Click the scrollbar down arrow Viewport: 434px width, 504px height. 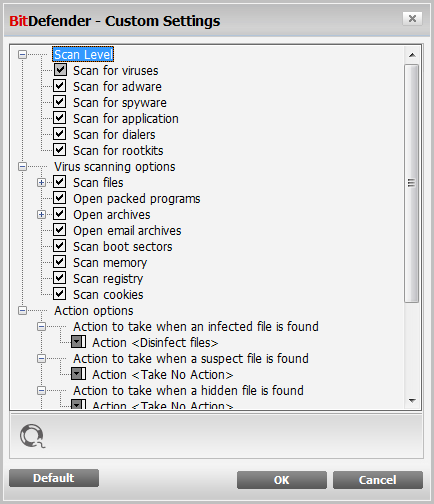pyautogui.click(x=412, y=401)
